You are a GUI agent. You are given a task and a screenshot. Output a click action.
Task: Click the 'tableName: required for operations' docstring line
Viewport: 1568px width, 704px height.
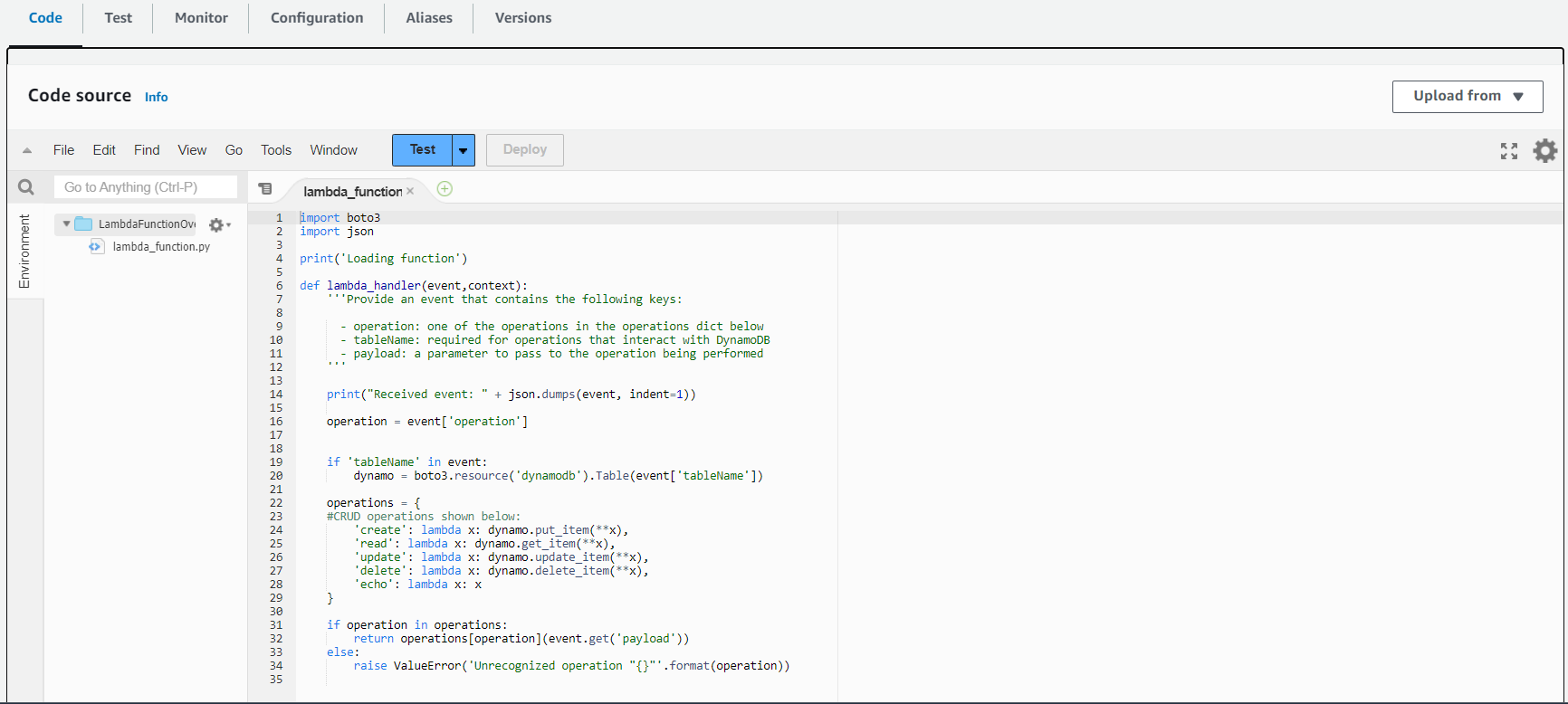click(555, 340)
